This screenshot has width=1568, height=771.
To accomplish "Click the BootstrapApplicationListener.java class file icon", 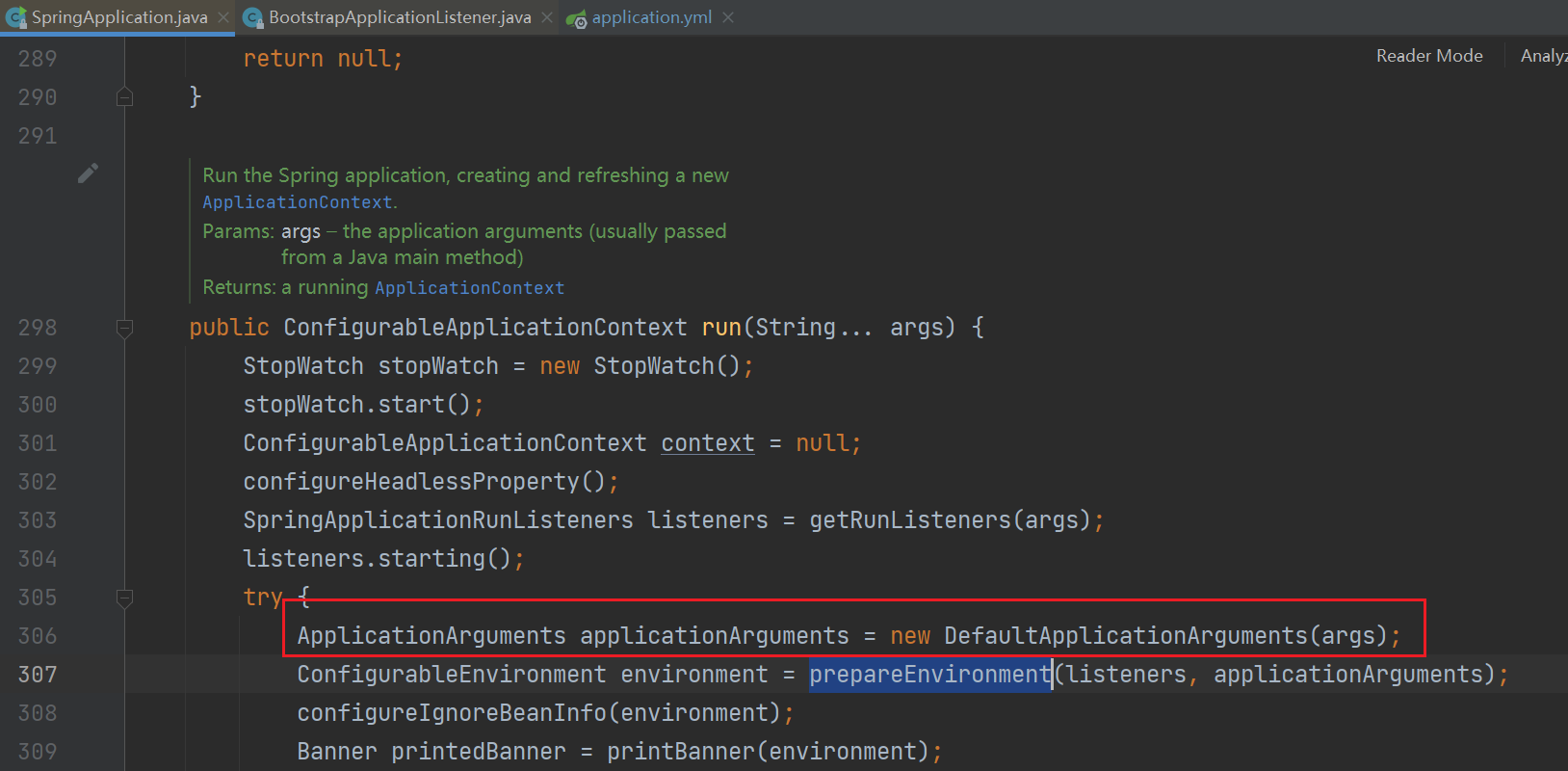I will (253, 17).
